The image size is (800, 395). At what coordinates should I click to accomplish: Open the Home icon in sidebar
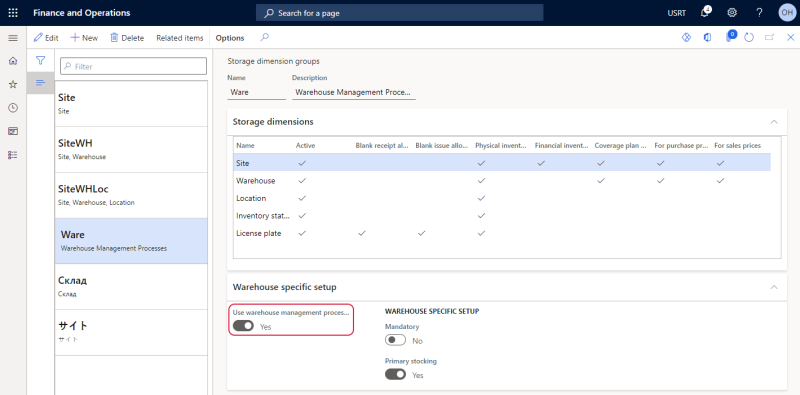coord(13,61)
